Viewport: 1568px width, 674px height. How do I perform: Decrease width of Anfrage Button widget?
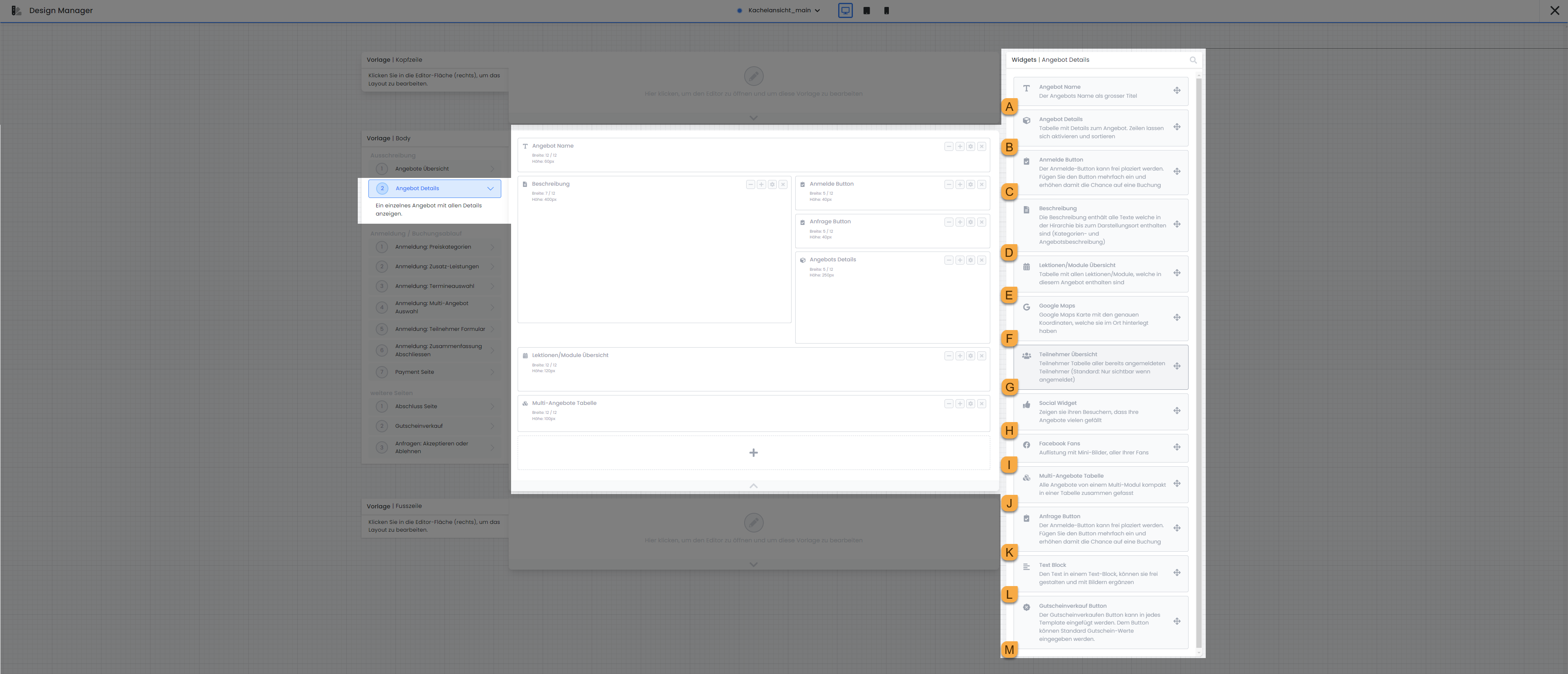coord(949,222)
